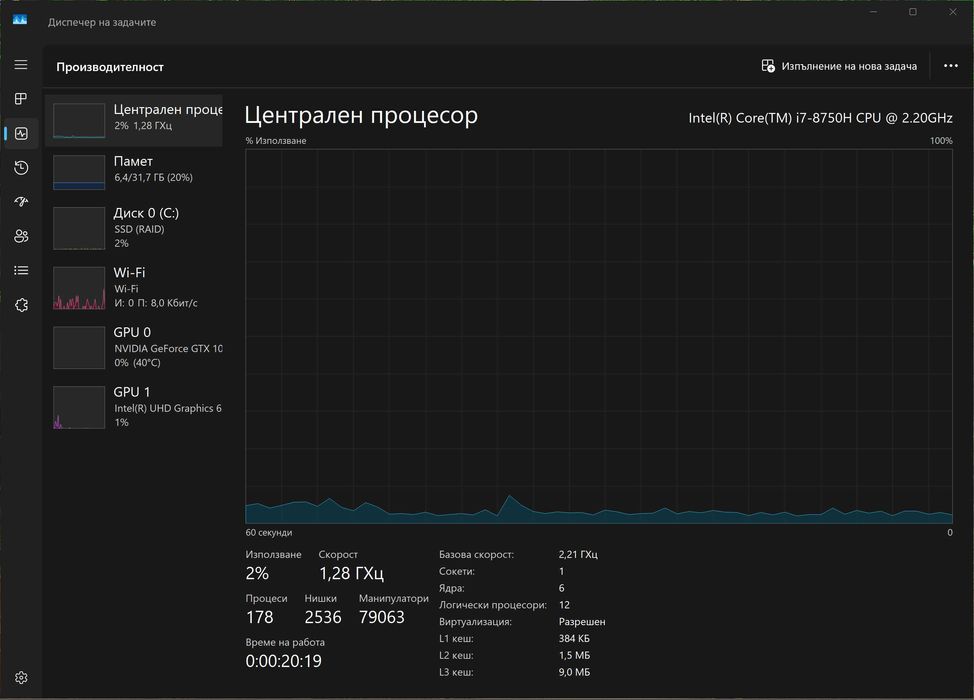Click the Виртуализация Разрешен value

[582, 621]
